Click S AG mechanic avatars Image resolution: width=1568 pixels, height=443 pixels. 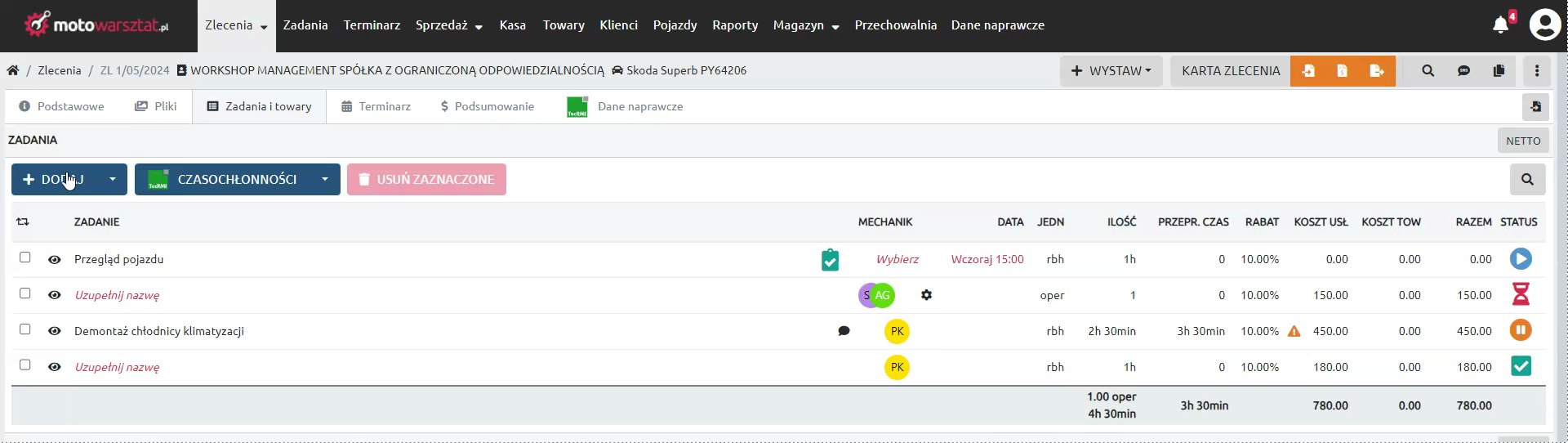pos(876,295)
